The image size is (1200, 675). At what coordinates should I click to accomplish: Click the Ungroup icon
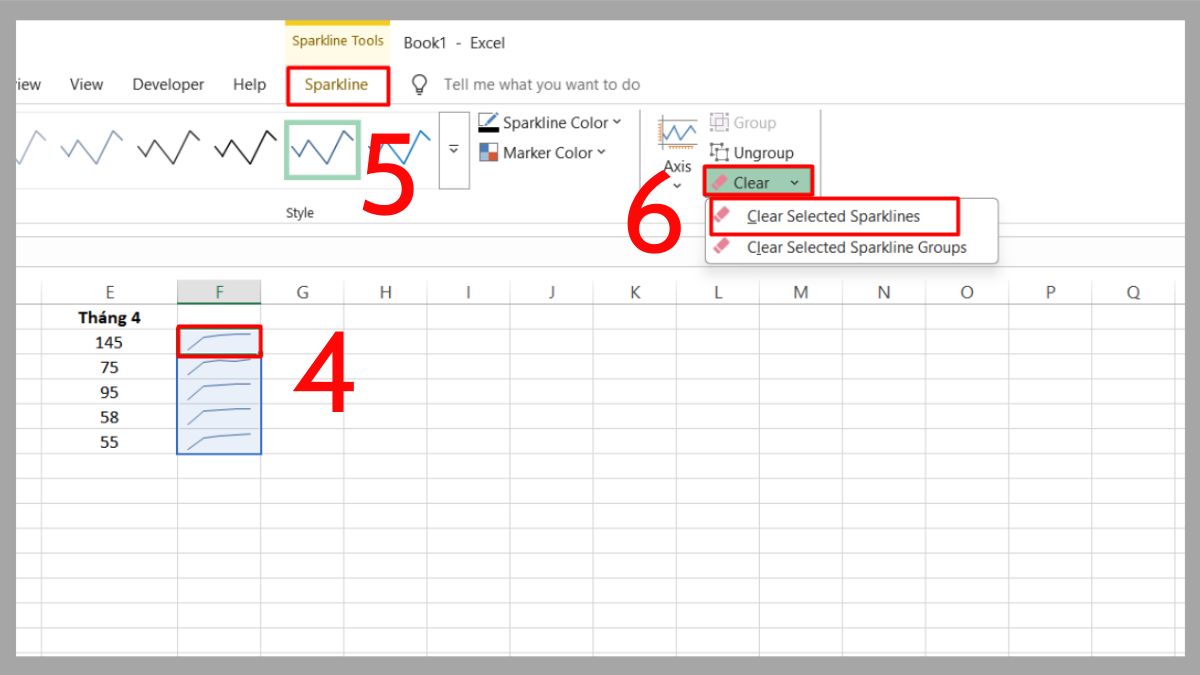tap(722, 152)
